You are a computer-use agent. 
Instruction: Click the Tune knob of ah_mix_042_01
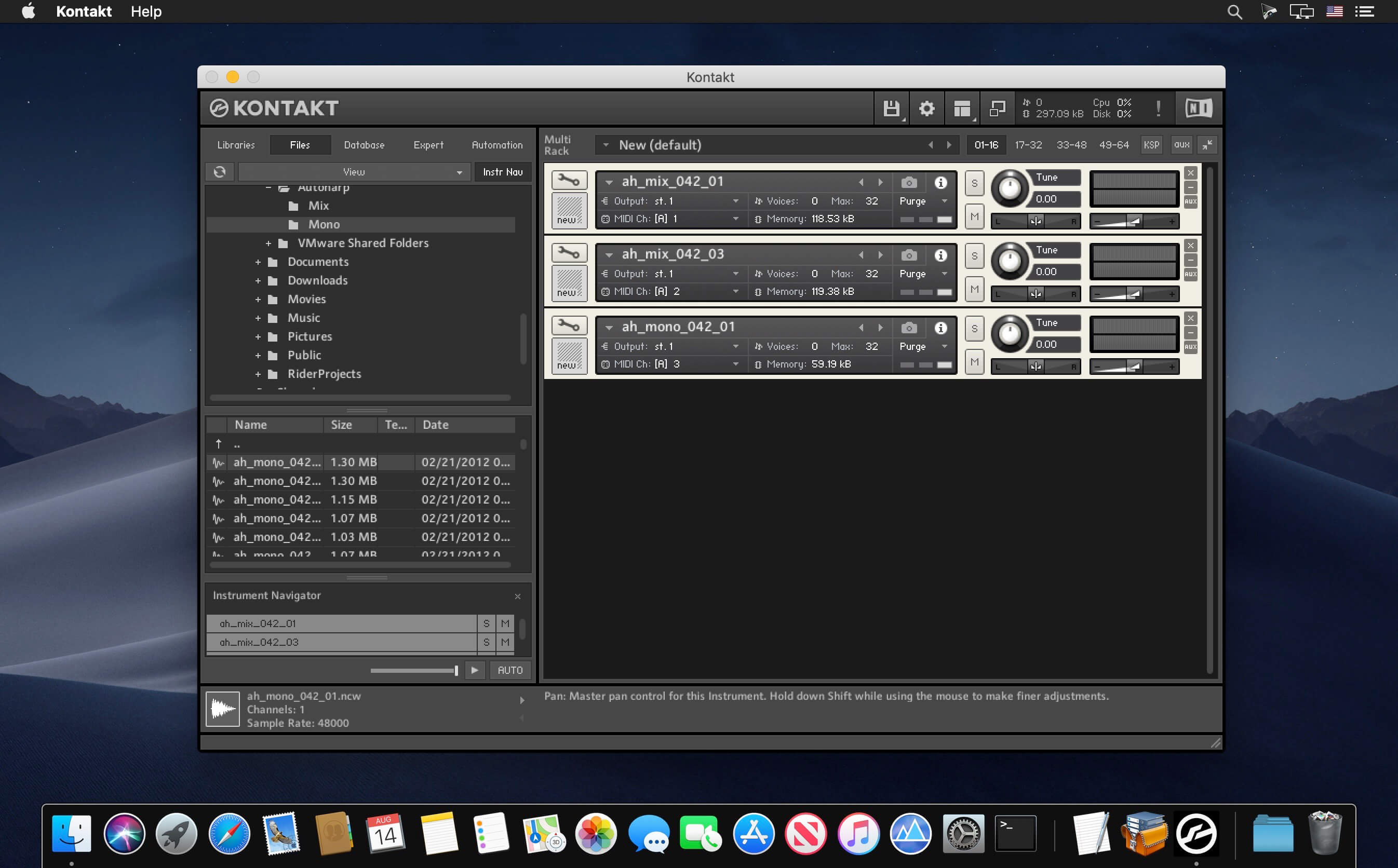pos(1010,188)
